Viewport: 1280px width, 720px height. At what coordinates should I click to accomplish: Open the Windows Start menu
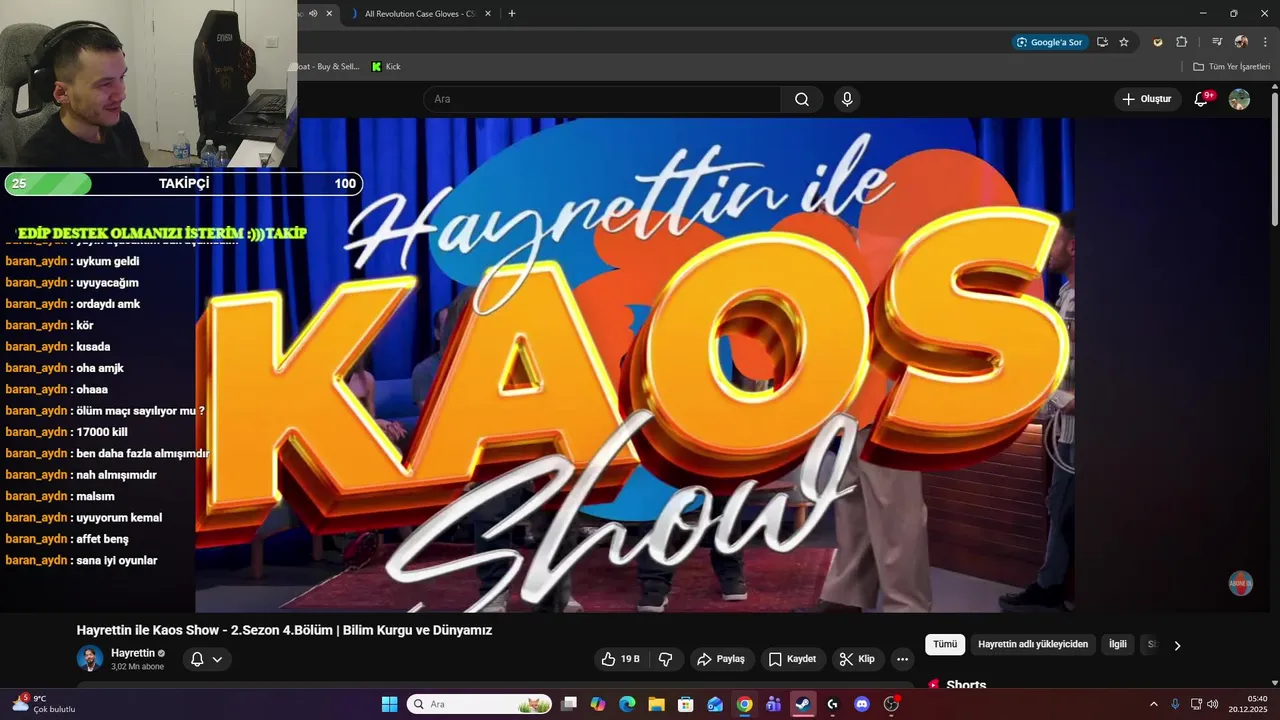(390, 704)
